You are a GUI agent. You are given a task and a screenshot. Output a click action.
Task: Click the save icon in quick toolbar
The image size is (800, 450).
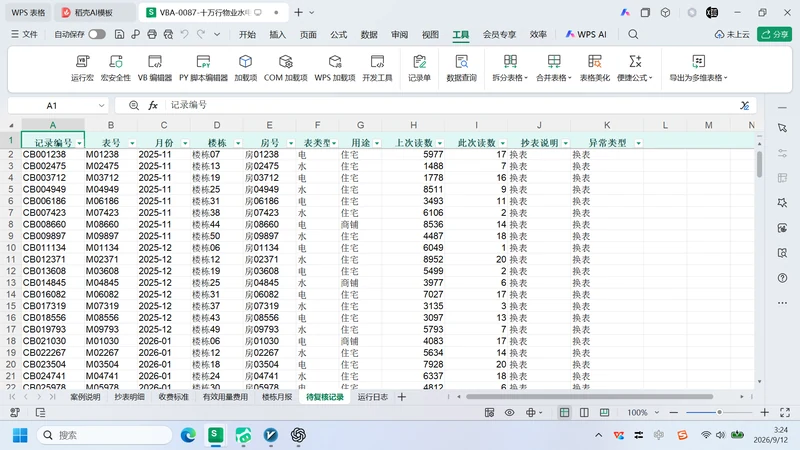119,34
